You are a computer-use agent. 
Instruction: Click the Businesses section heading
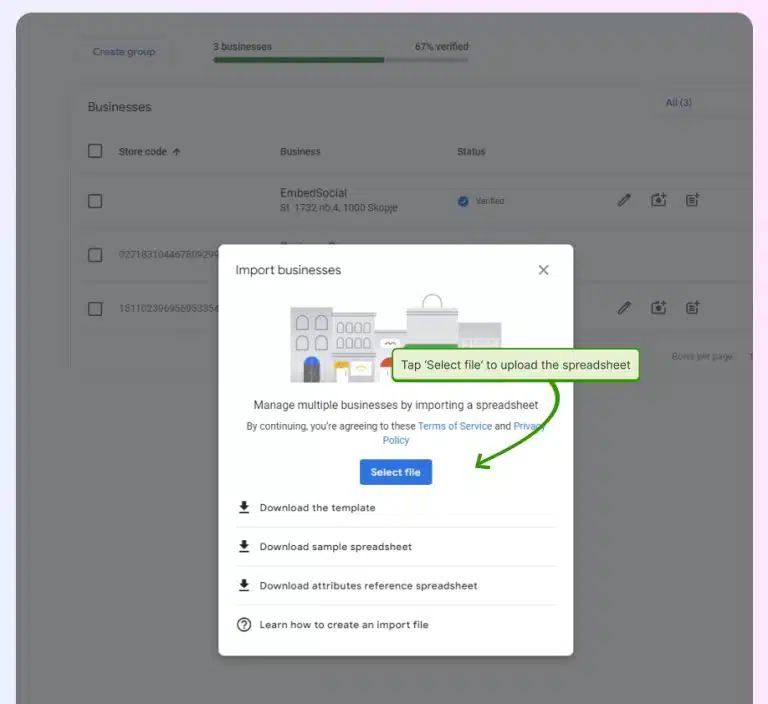(120, 107)
